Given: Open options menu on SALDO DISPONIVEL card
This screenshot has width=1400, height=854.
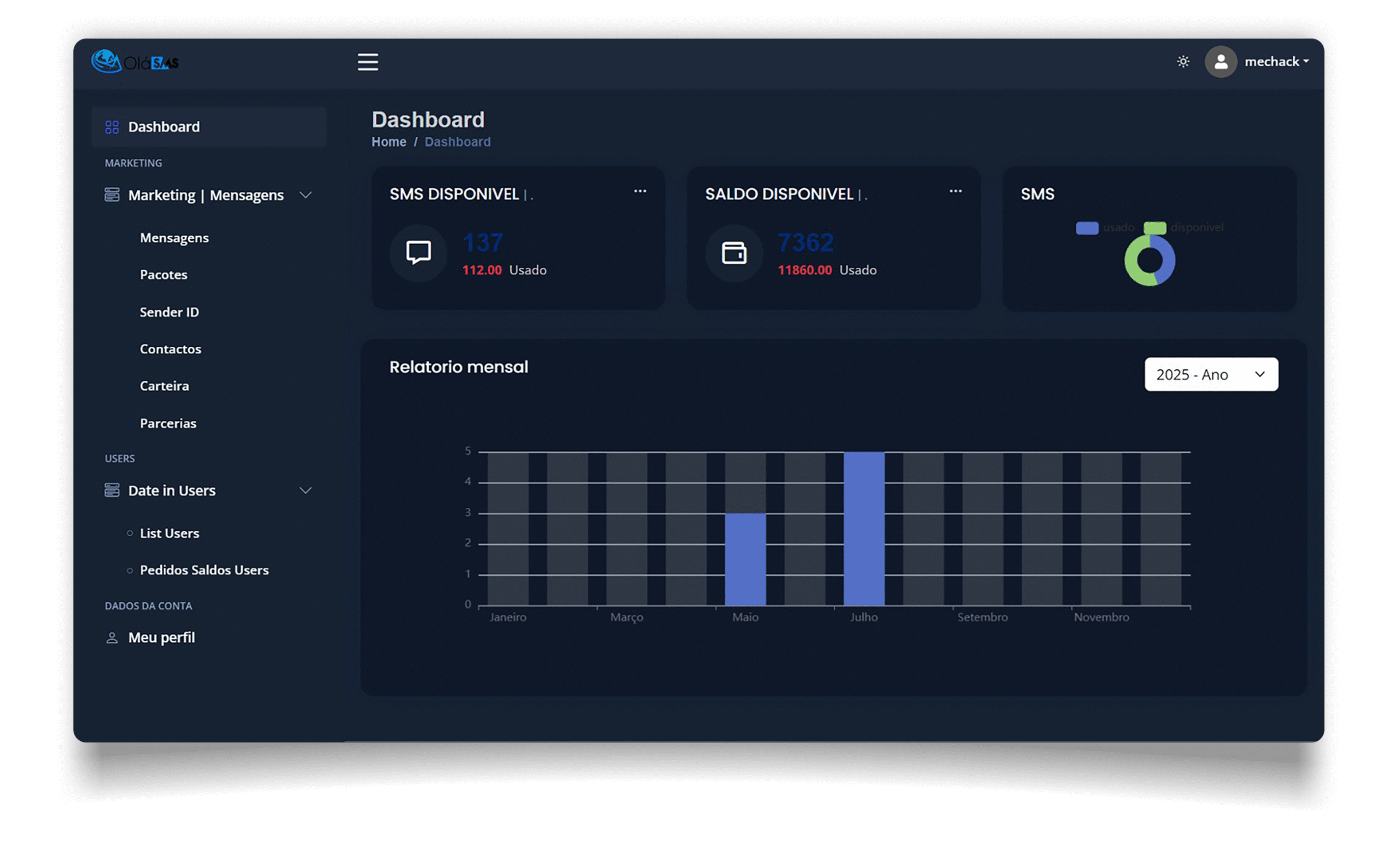Looking at the screenshot, I should [955, 191].
